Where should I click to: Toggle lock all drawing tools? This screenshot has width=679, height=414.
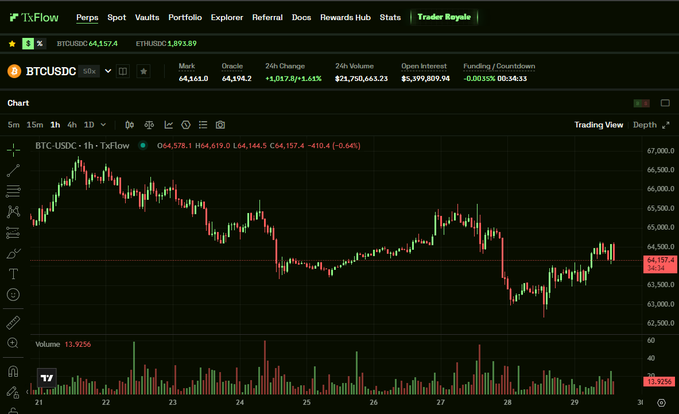coord(13,392)
